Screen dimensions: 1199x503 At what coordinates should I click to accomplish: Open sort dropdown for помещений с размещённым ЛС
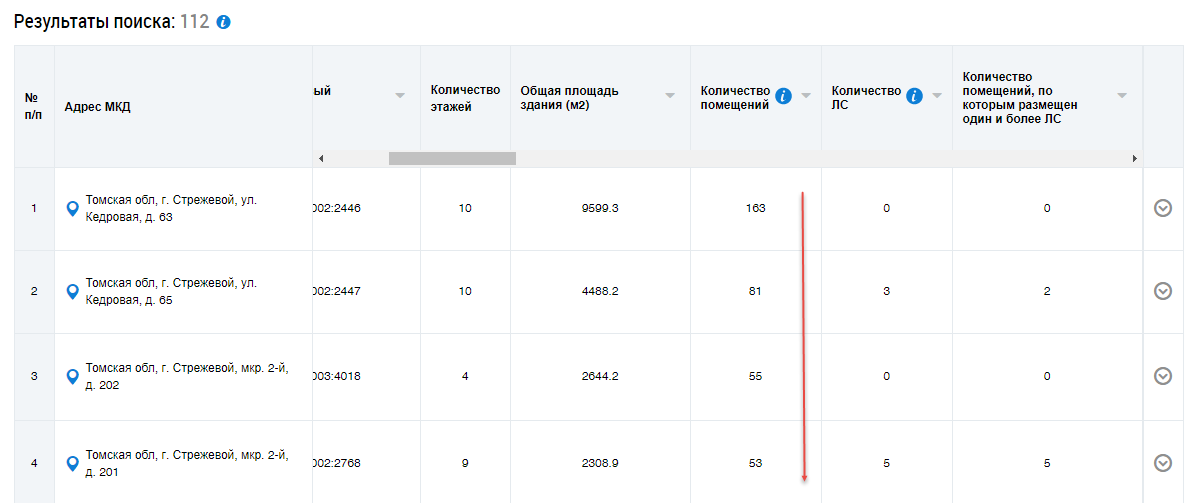click(1122, 96)
